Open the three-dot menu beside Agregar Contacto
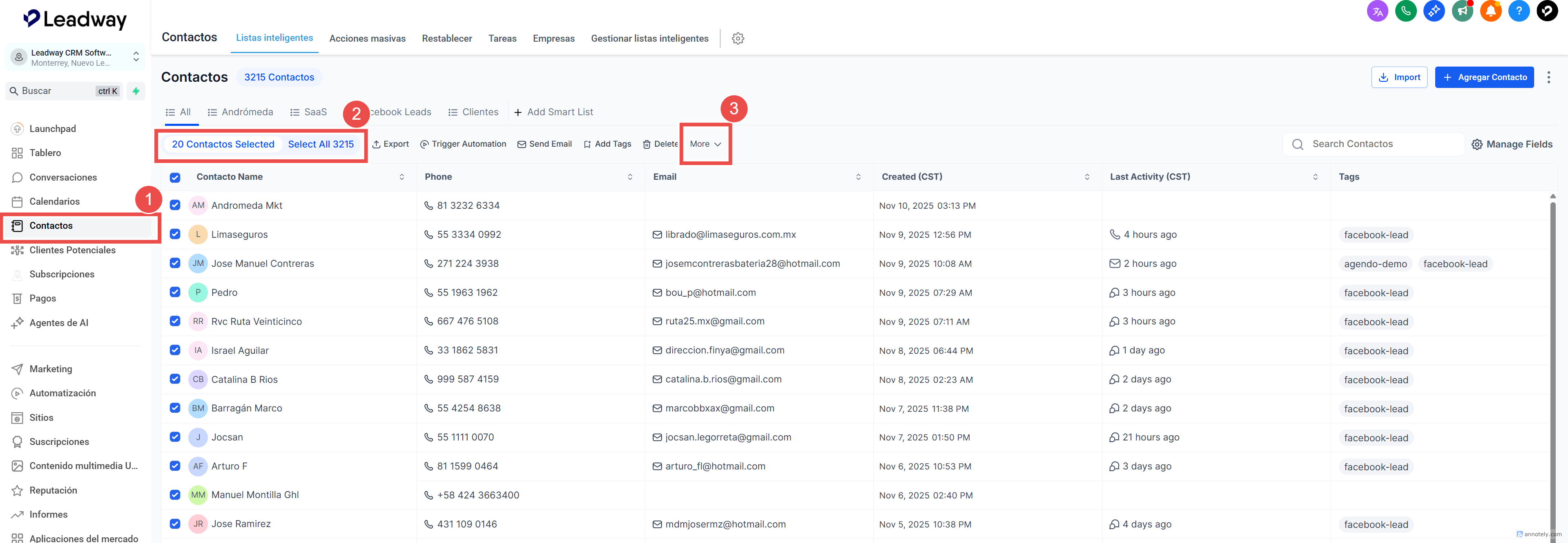1568x543 pixels. (1548, 77)
